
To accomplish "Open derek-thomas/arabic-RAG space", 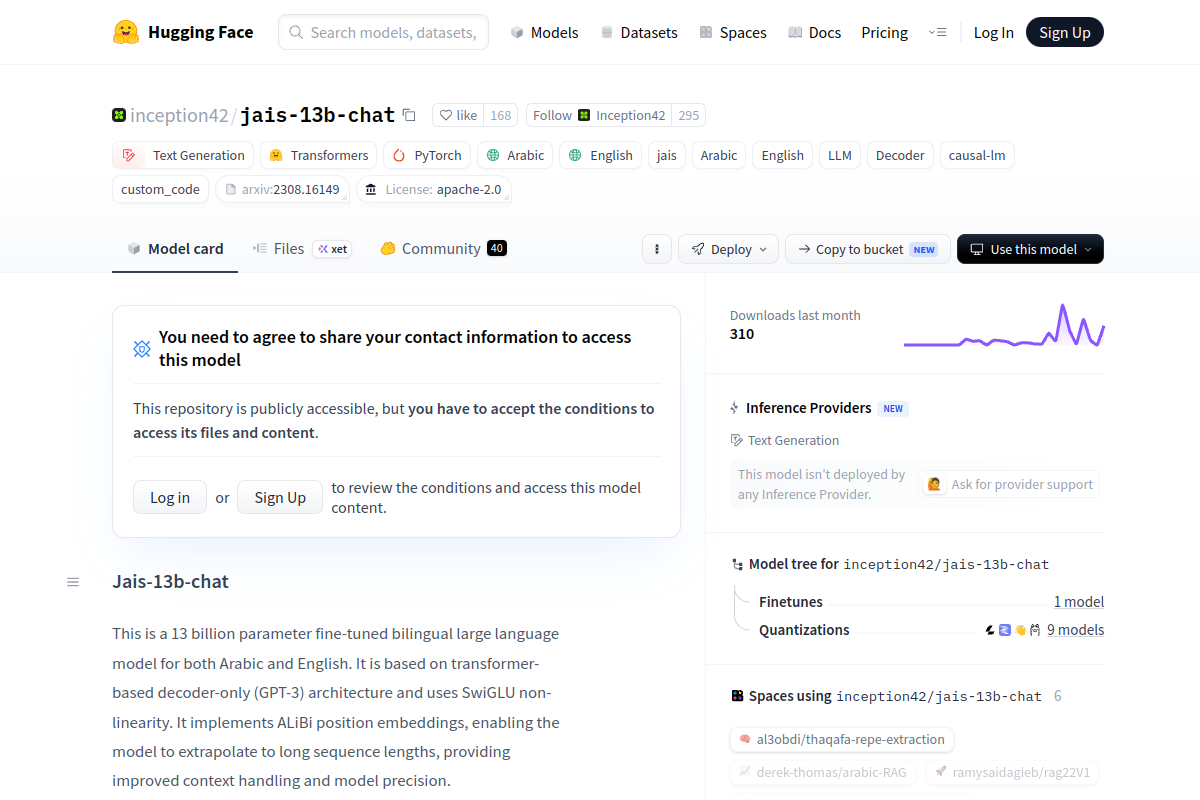I will tap(823, 772).
